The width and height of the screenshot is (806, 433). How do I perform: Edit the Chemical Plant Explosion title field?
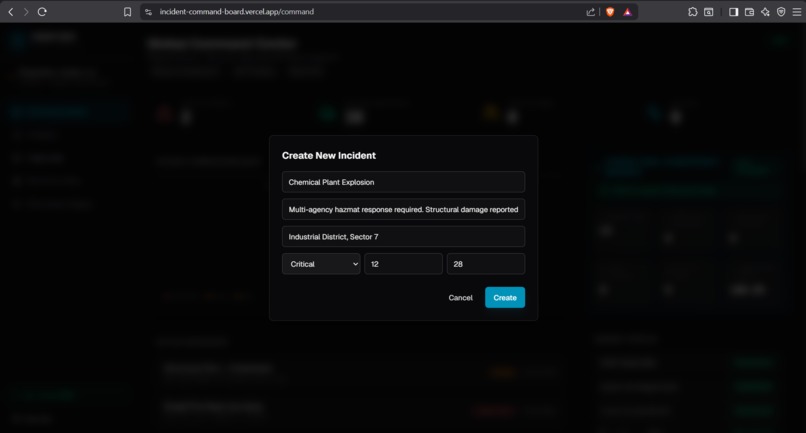point(404,182)
